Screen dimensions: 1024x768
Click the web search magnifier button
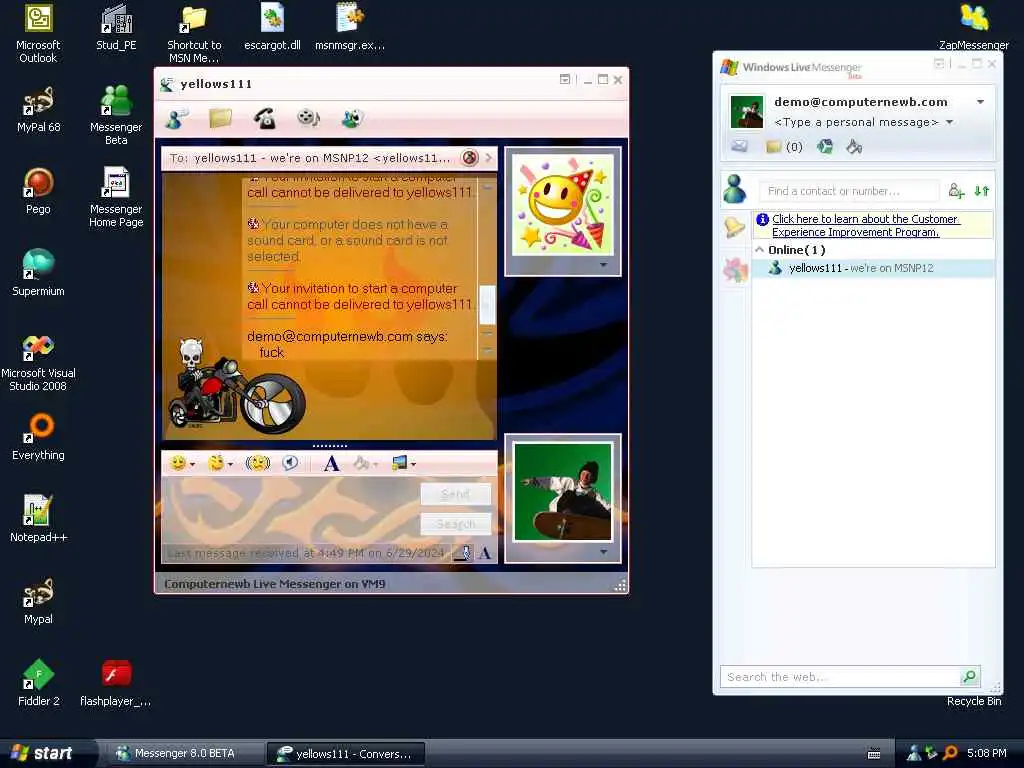(x=970, y=677)
